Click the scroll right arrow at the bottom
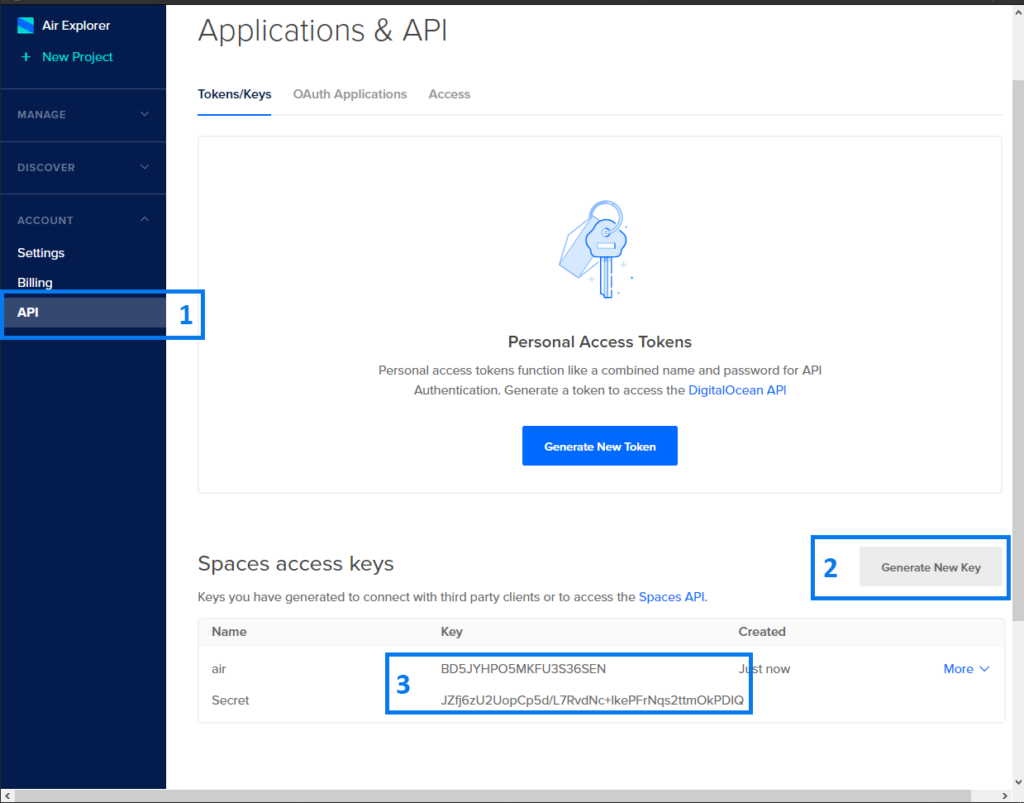Viewport: 1024px width, 803px height. [1005, 796]
